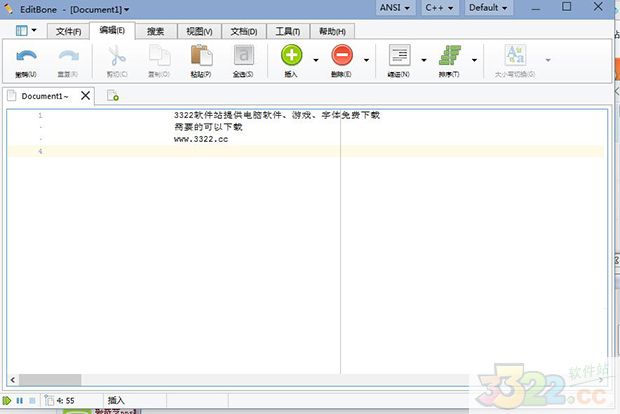Viewport: 620px width, 414px height.
Task: Click the scrollbar left arrow
Action: pyautogui.click(x=13, y=380)
